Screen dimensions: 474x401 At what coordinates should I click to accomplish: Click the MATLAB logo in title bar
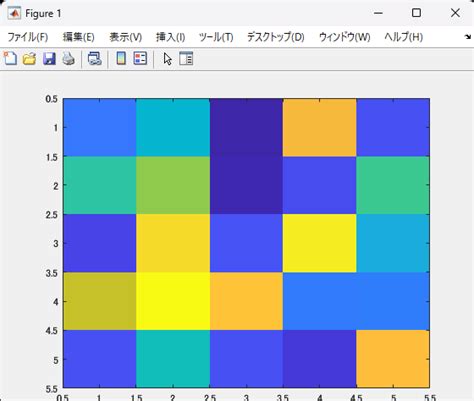14,13
